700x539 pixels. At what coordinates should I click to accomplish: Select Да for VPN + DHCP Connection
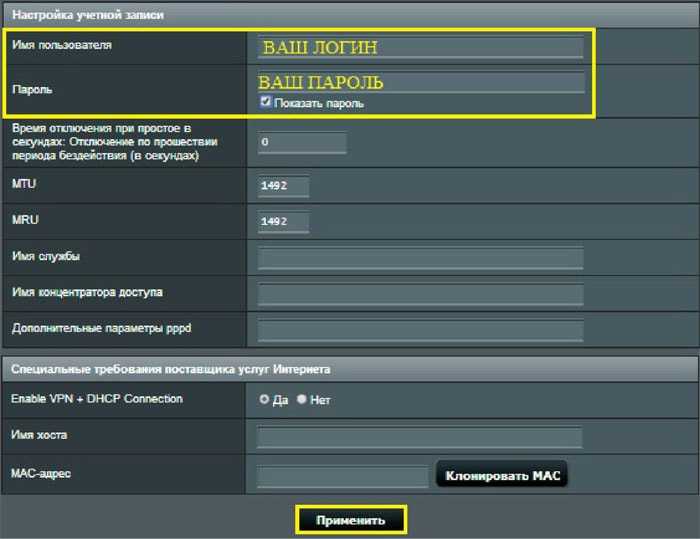264,399
